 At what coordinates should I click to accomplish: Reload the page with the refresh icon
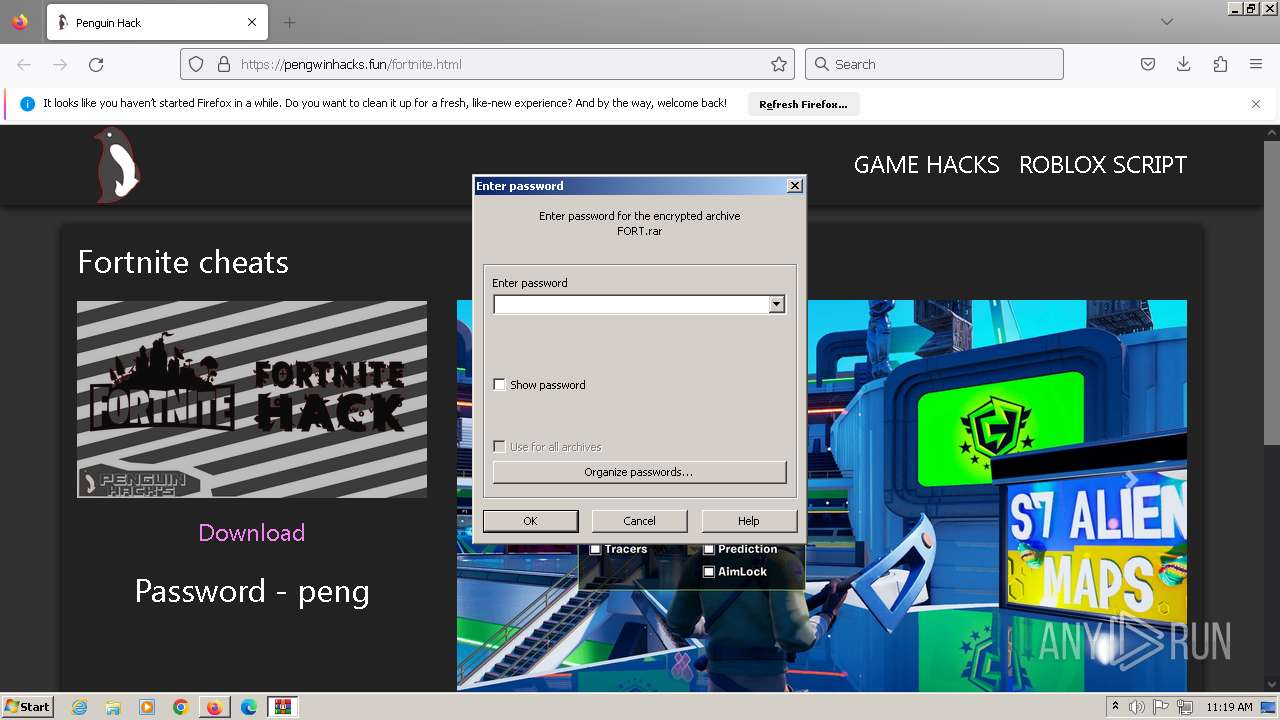(x=96, y=64)
